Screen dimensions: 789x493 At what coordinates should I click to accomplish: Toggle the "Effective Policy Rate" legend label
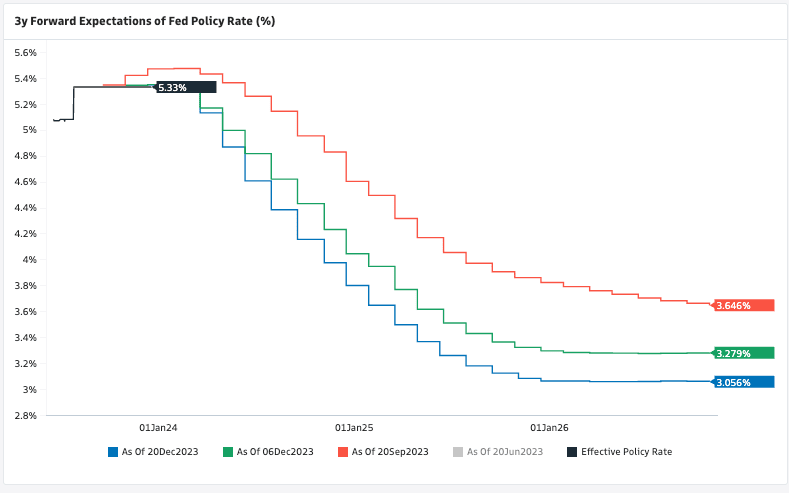coord(626,452)
